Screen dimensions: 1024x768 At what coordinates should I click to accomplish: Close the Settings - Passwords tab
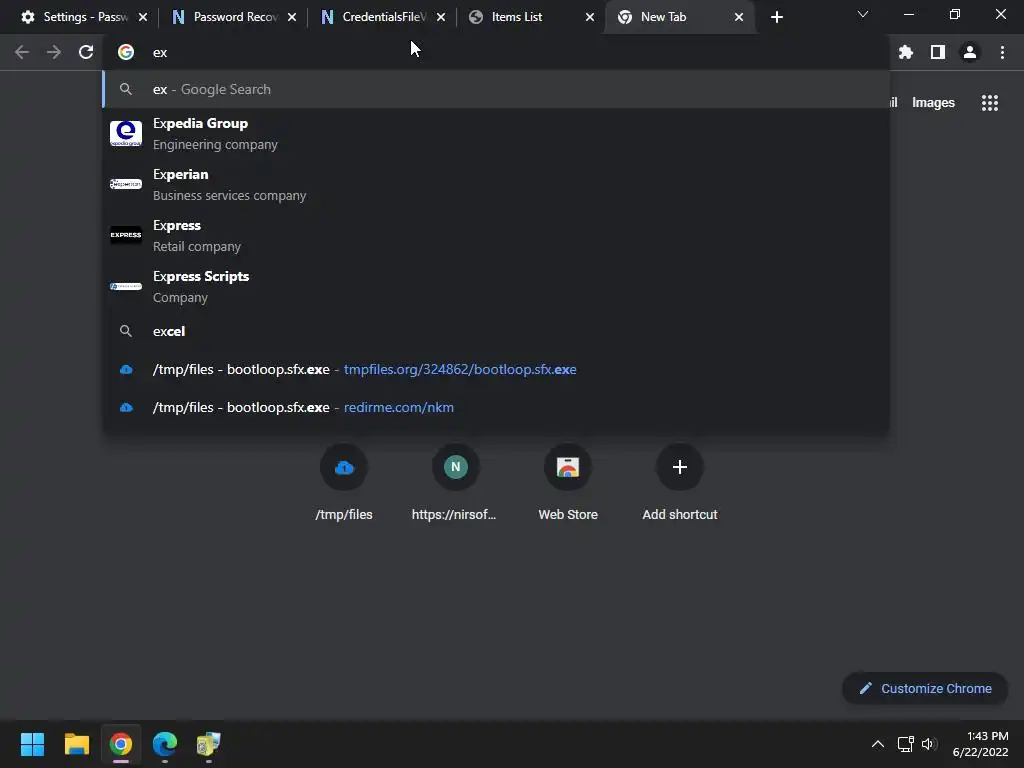coord(143,17)
